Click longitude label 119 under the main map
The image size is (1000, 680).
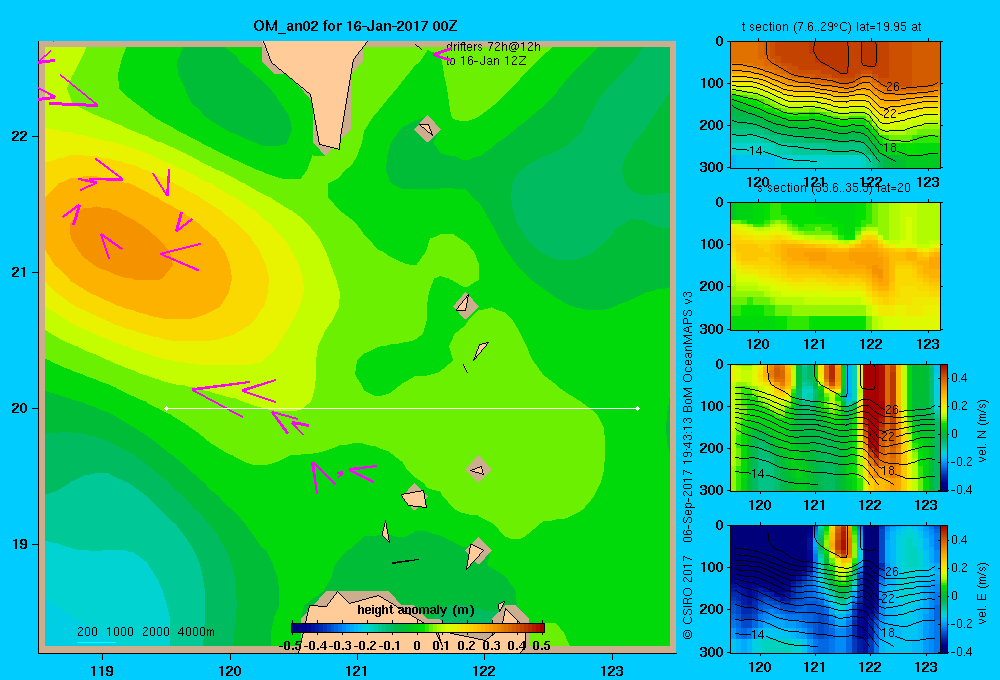102,670
